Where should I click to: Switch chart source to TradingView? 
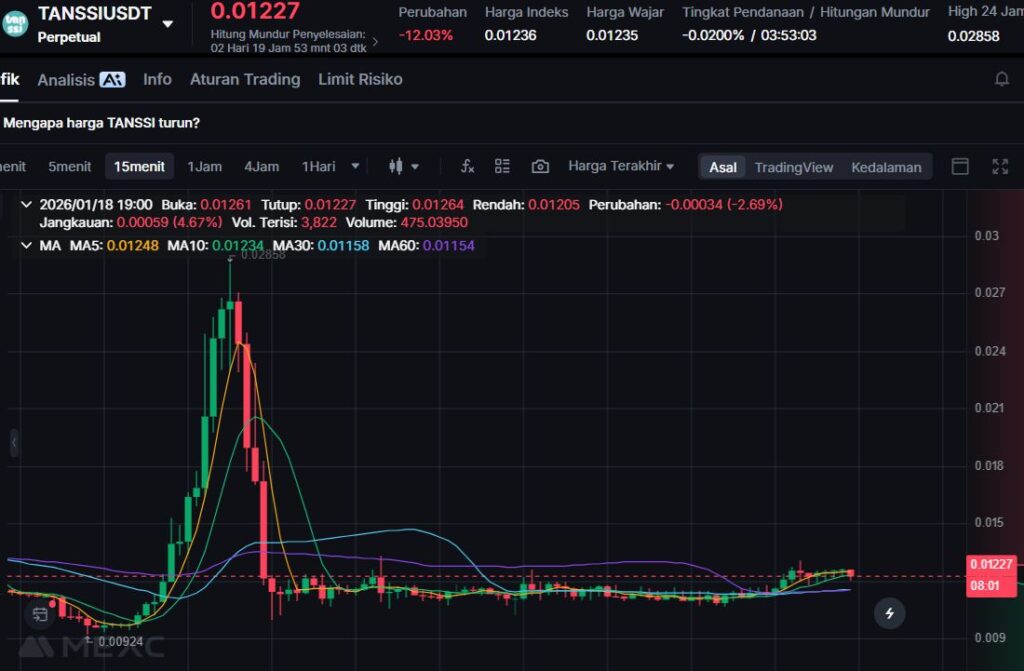tap(793, 167)
